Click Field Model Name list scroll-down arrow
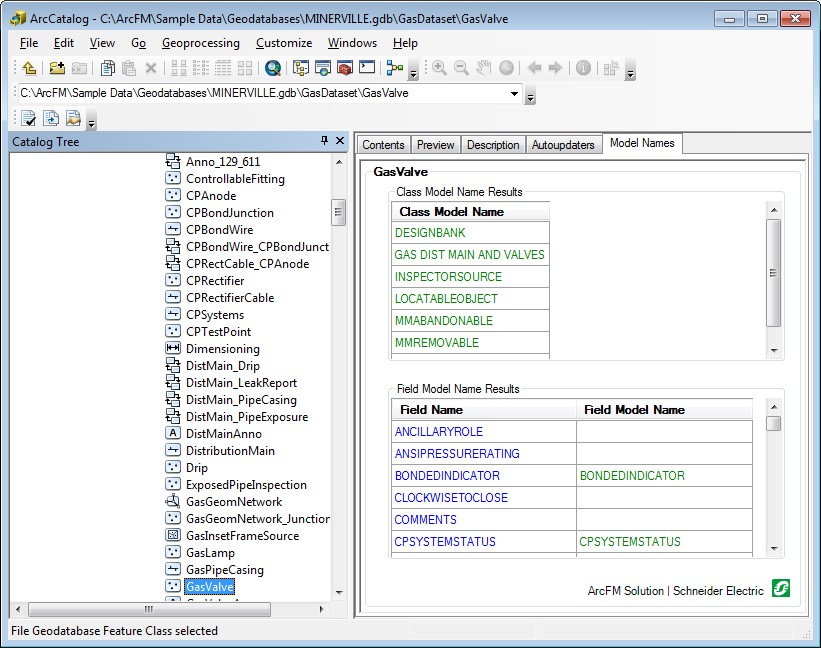Viewport: 821px width, 648px height. tap(774, 549)
